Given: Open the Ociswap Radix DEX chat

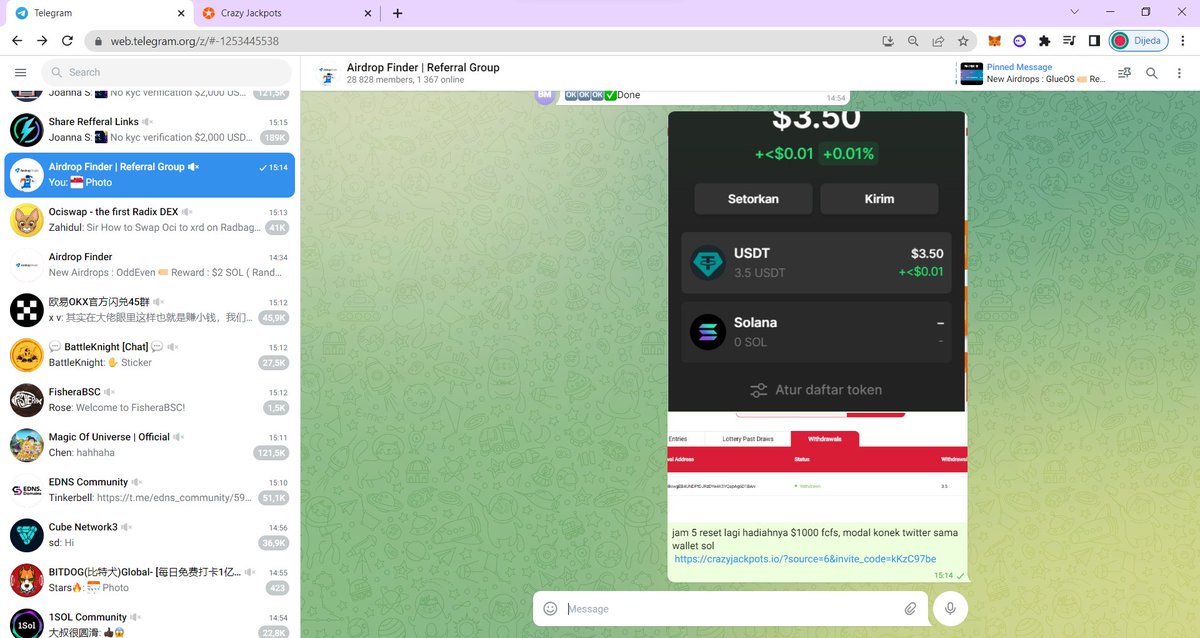Looking at the screenshot, I should tap(150, 220).
